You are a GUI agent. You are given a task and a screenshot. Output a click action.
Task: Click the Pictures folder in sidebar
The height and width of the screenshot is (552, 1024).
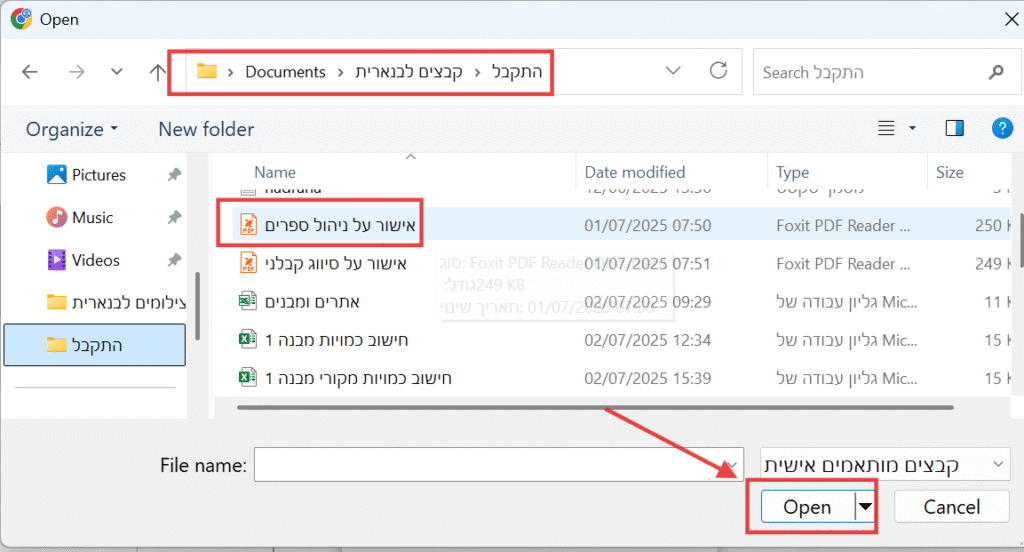point(98,175)
